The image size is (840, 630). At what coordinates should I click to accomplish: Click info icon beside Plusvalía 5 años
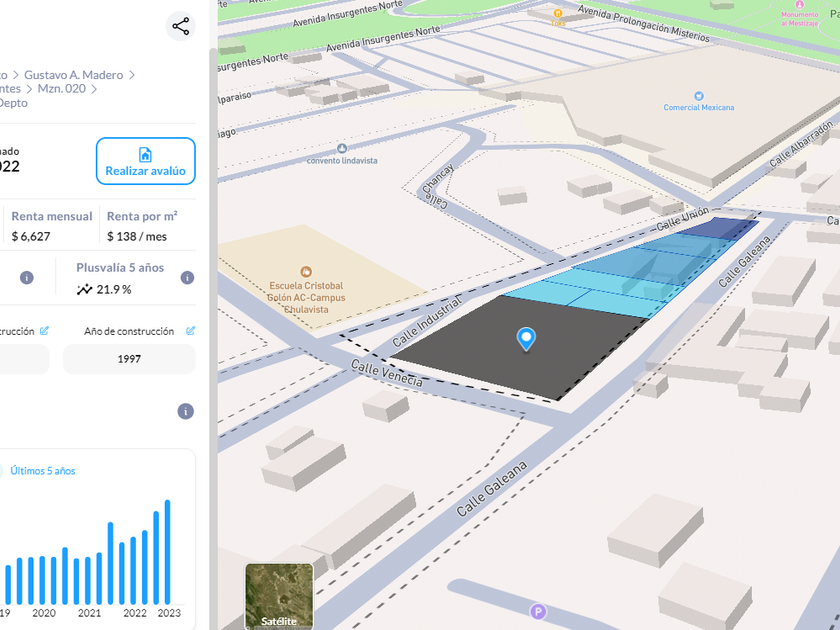(x=187, y=278)
